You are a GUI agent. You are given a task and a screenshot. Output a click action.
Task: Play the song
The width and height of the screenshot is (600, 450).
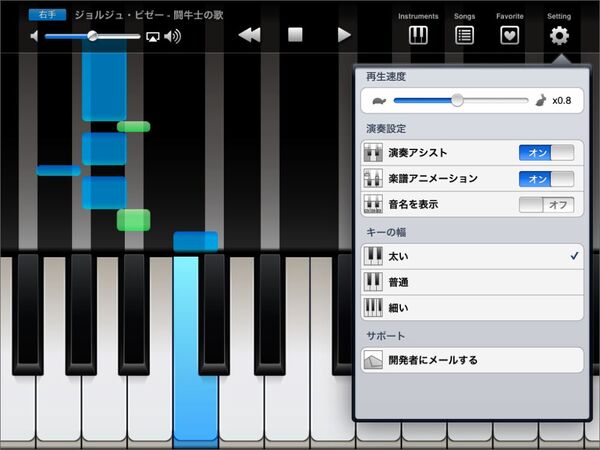[344, 35]
